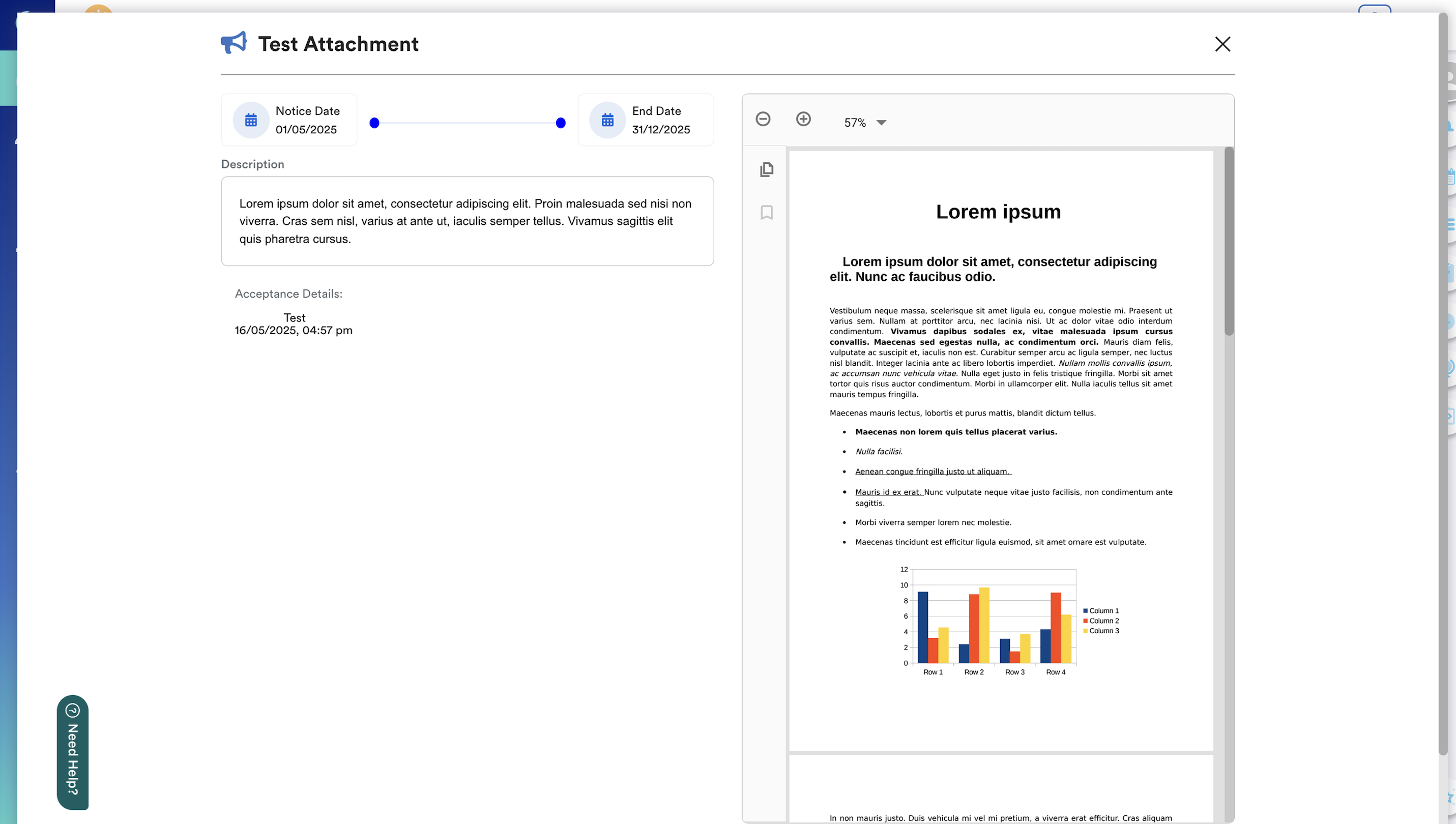Open the page thumbnails panel icon
The height and width of the screenshot is (824, 1456).
[x=767, y=170]
